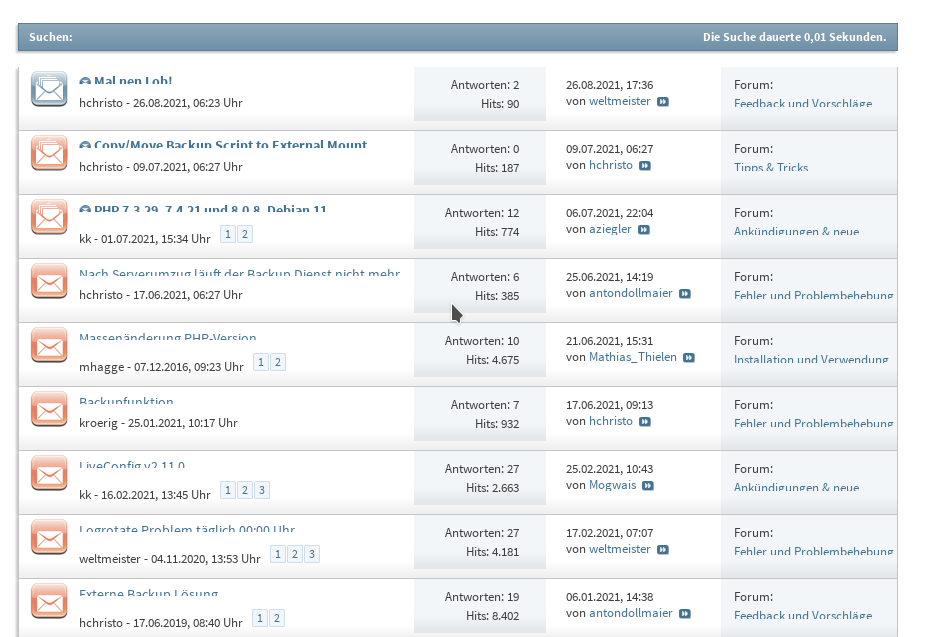This screenshot has width=927, height=637.
Task: Click the envelope icon for Massenänderung PHP-Version thread
Action: [x=49, y=345]
